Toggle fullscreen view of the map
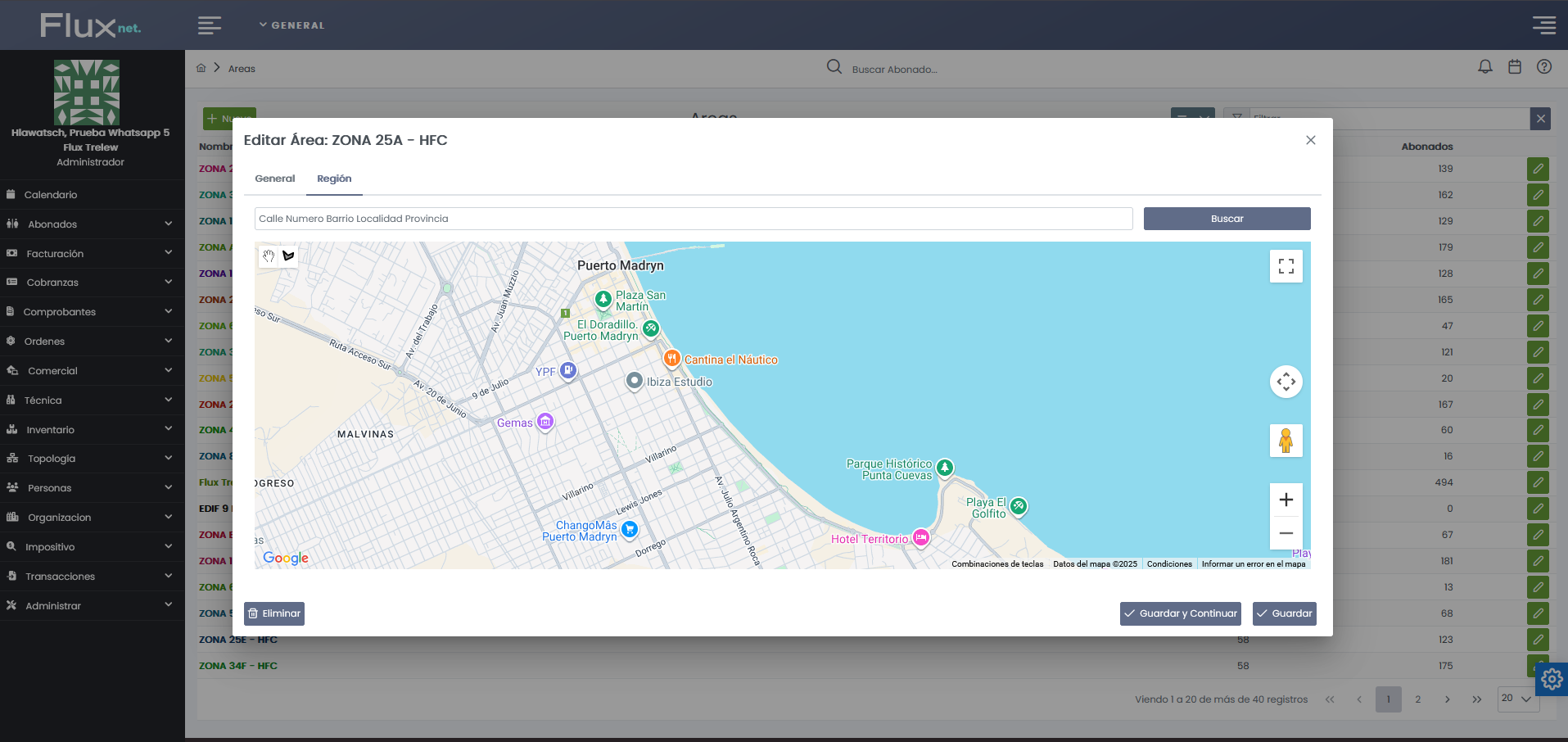Viewport: 1568px width, 742px height. point(1286,266)
